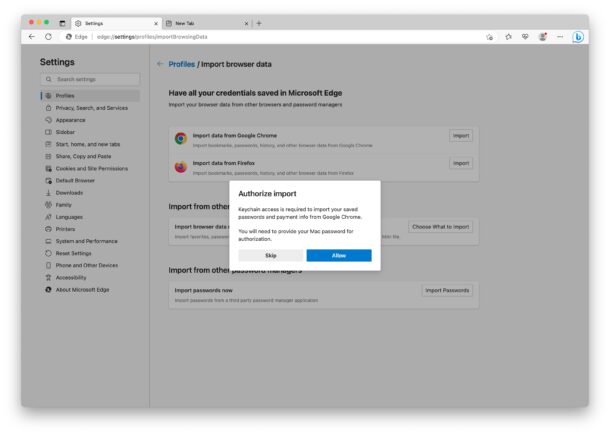Click the browser essentials heart icon
The width and height of the screenshot is (610, 435).
tap(525, 37)
